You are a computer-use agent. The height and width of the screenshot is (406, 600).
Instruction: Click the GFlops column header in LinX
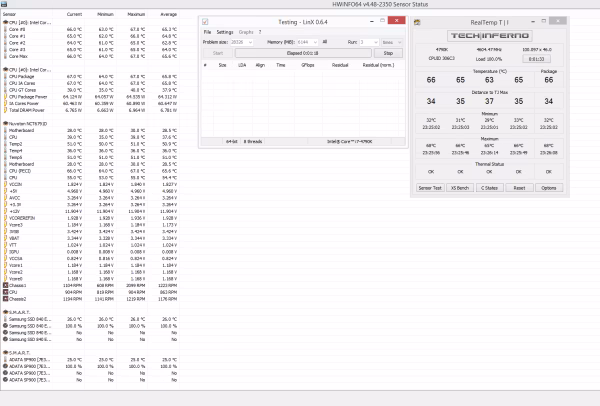(x=308, y=65)
